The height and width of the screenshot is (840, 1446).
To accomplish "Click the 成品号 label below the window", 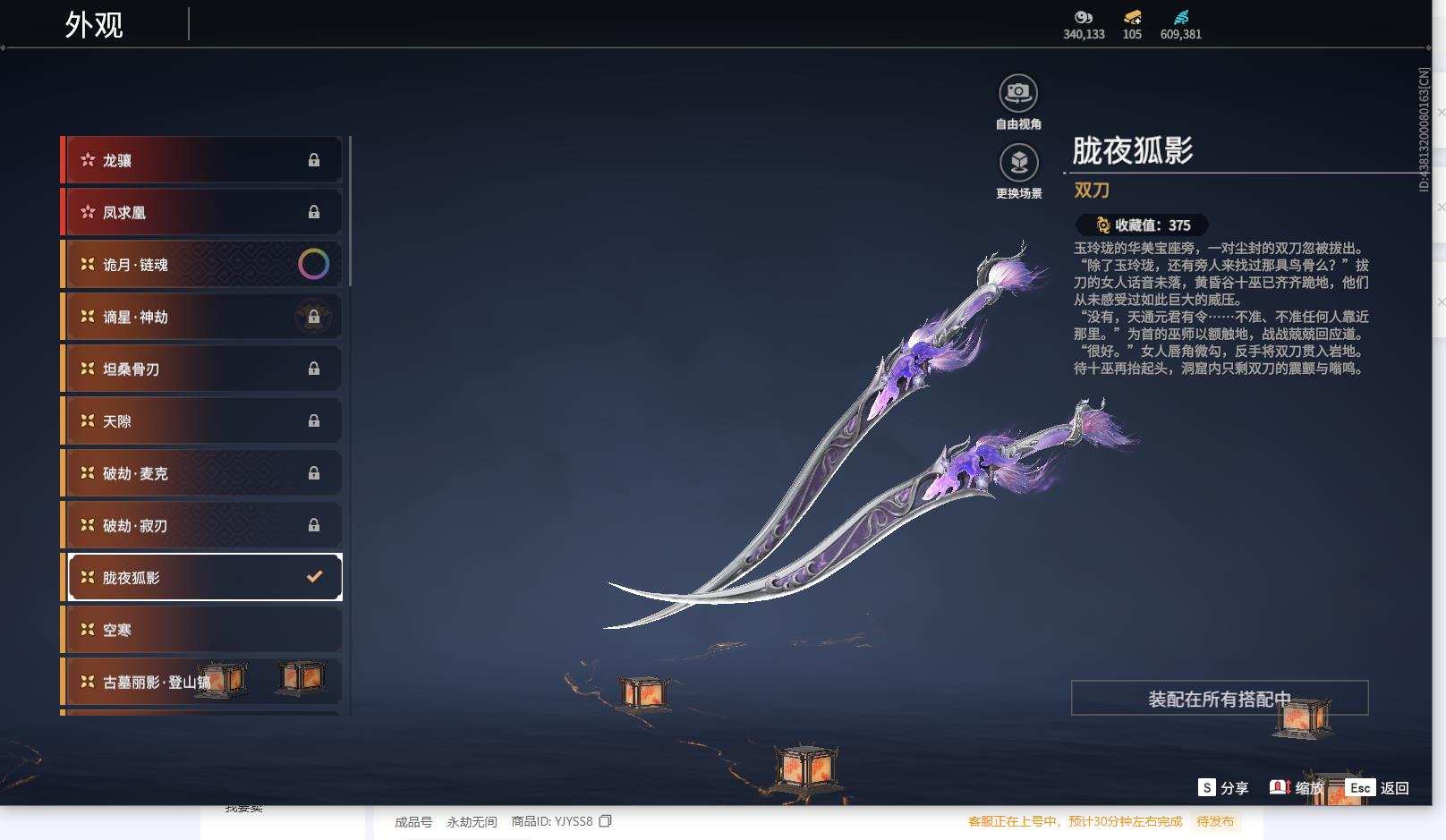I will (413, 821).
